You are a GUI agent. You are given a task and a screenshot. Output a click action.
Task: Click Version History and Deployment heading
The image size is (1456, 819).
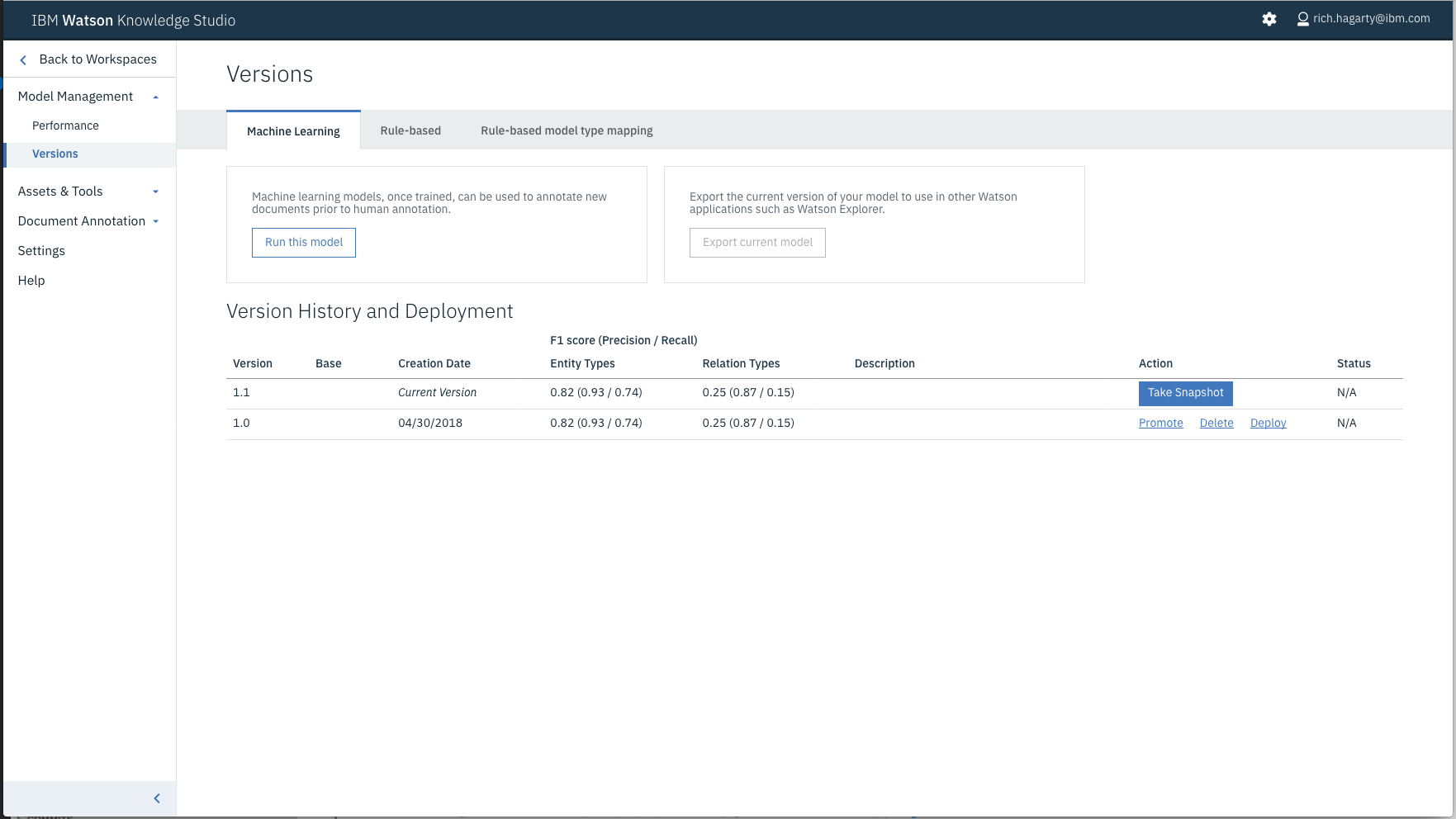369,311
